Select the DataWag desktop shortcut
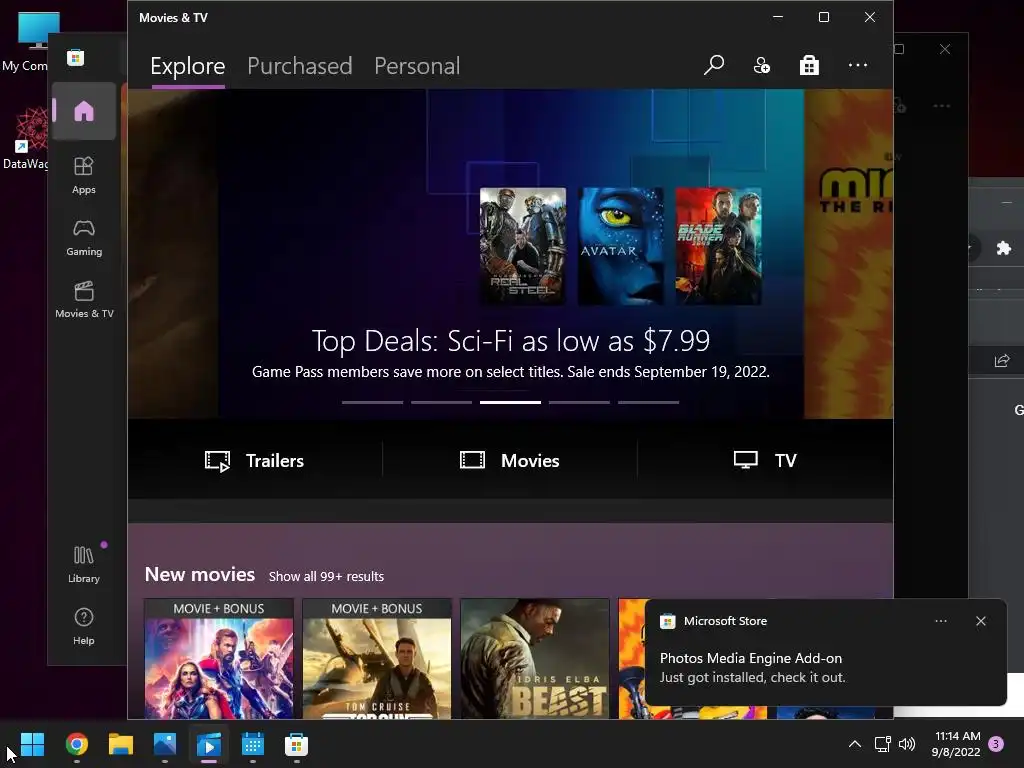 [26, 138]
